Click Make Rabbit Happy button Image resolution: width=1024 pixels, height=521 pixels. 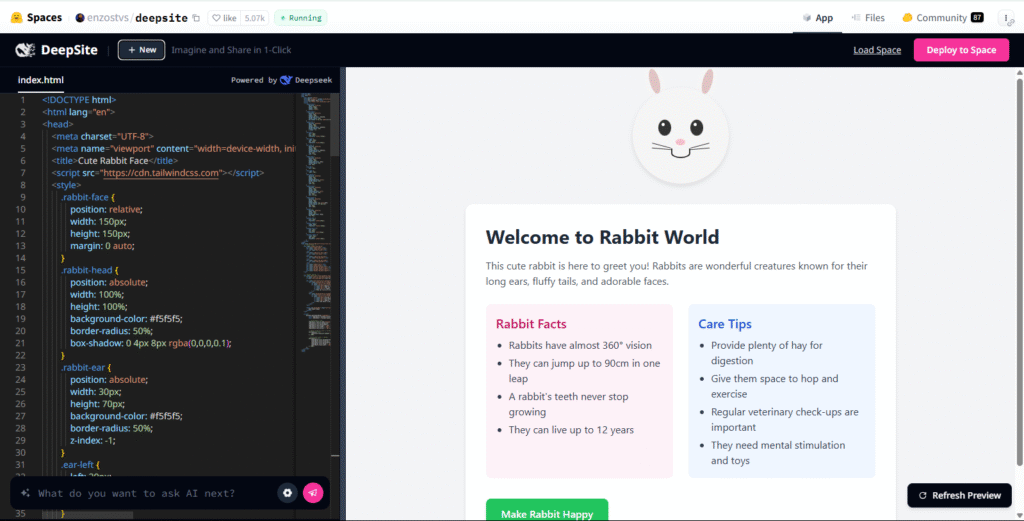[547, 511]
